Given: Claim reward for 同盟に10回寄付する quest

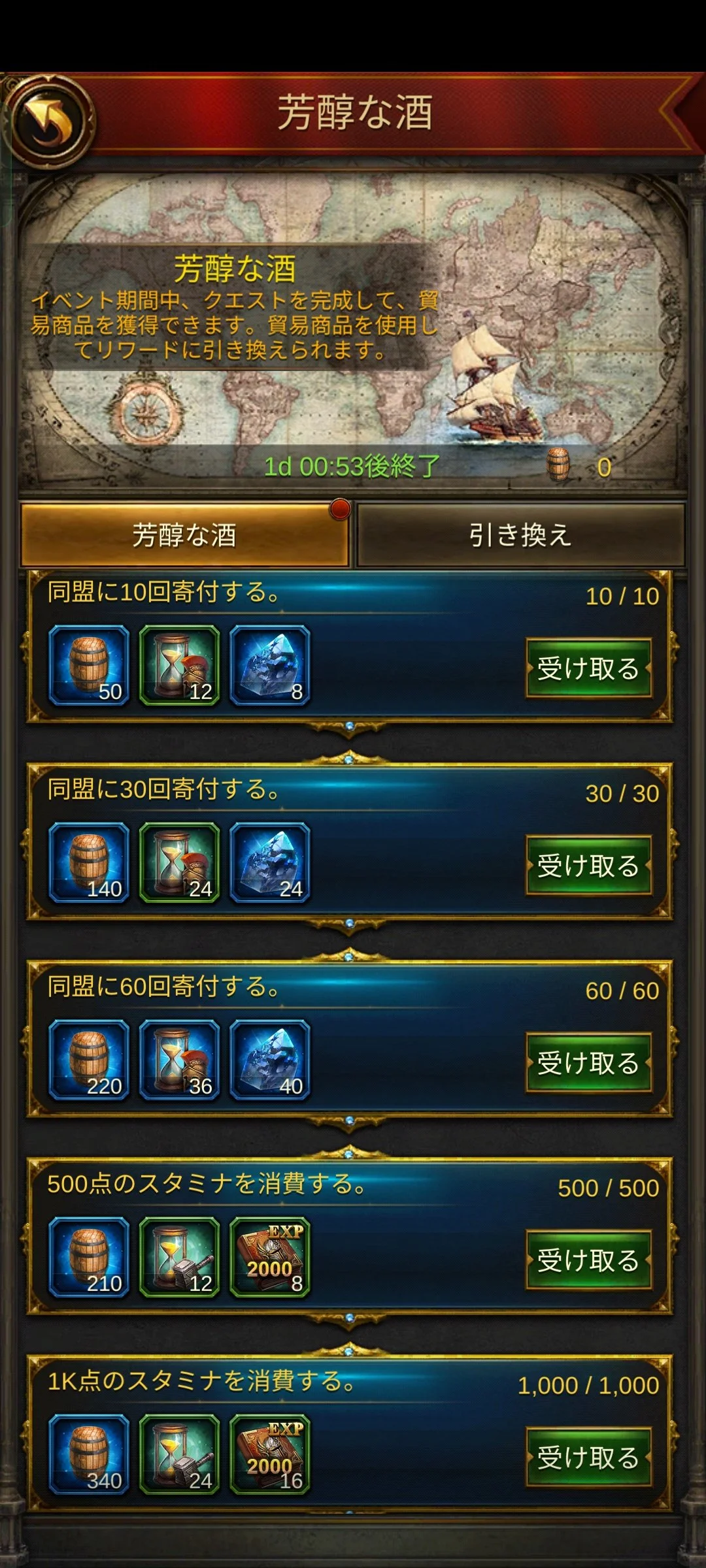Looking at the screenshot, I should [589, 668].
